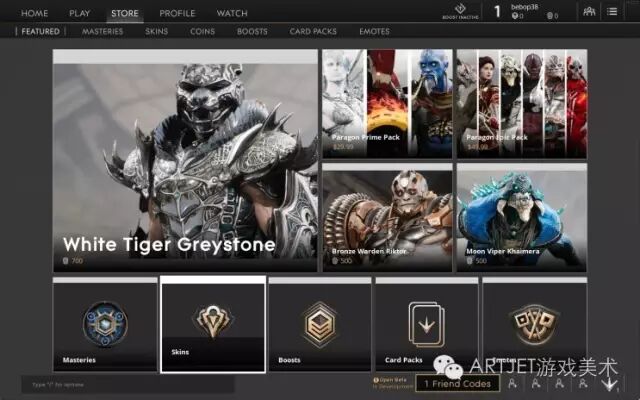Open the highlighted Skins category tile
Screen dimensions: 640x400
[213, 324]
